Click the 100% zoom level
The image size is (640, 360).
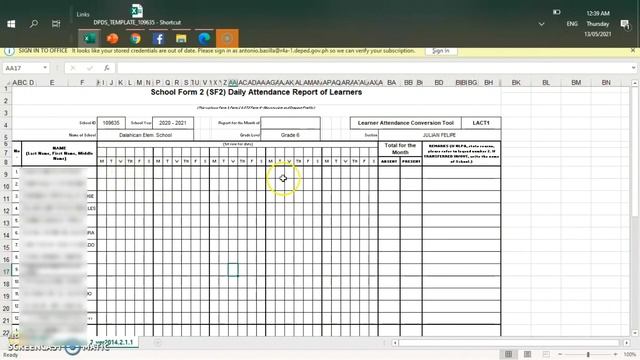pyautogui.click(x=629, y=354)
